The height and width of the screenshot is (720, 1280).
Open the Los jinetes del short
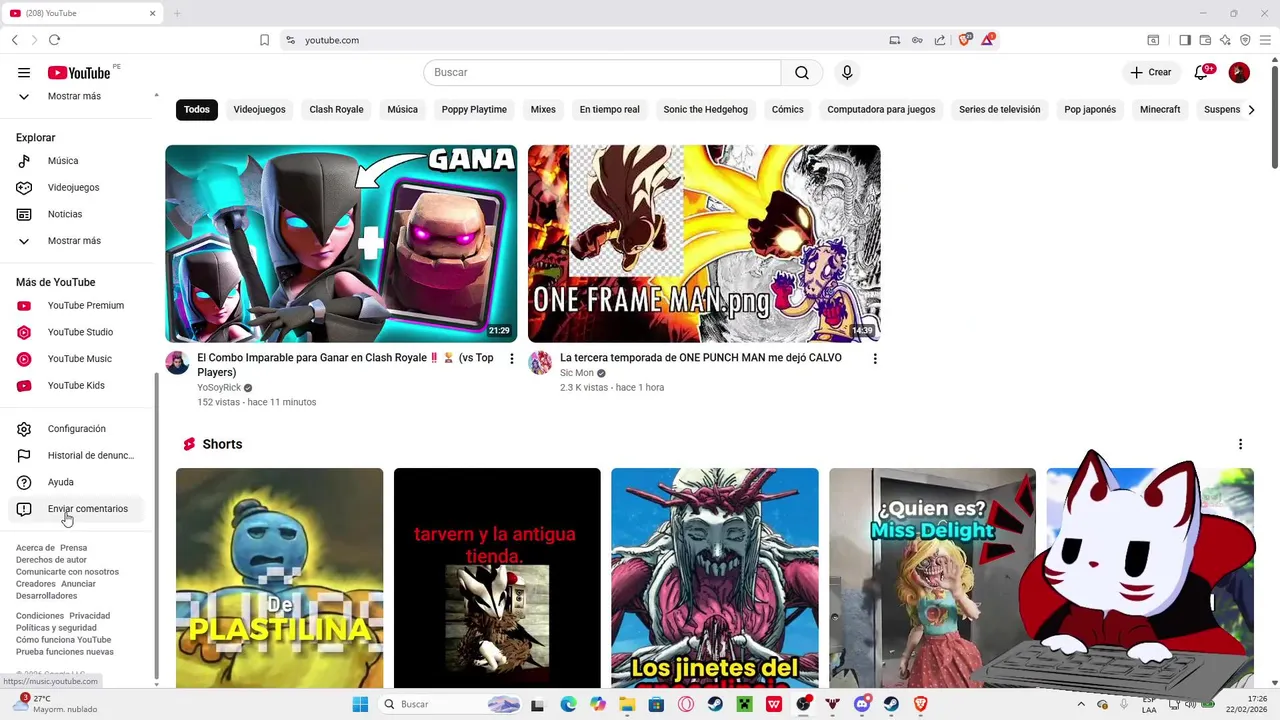click(714, 578)
